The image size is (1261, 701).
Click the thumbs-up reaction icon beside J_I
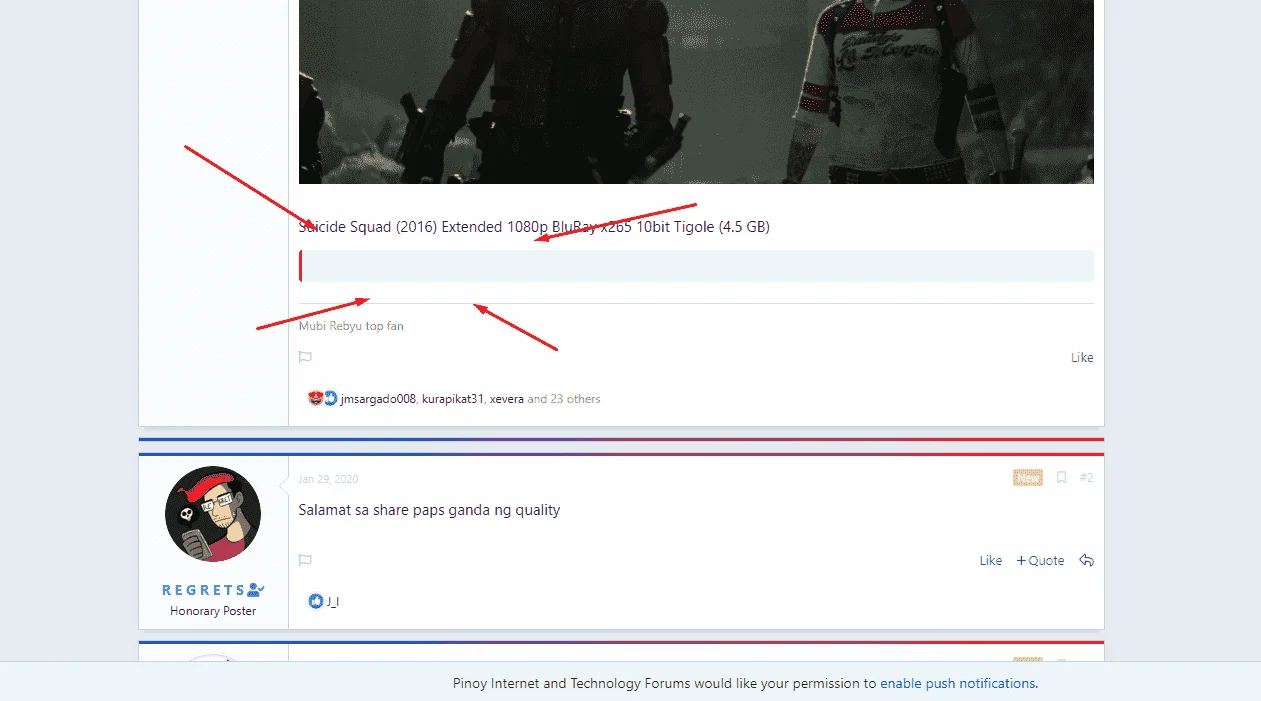tap(316, 601)
